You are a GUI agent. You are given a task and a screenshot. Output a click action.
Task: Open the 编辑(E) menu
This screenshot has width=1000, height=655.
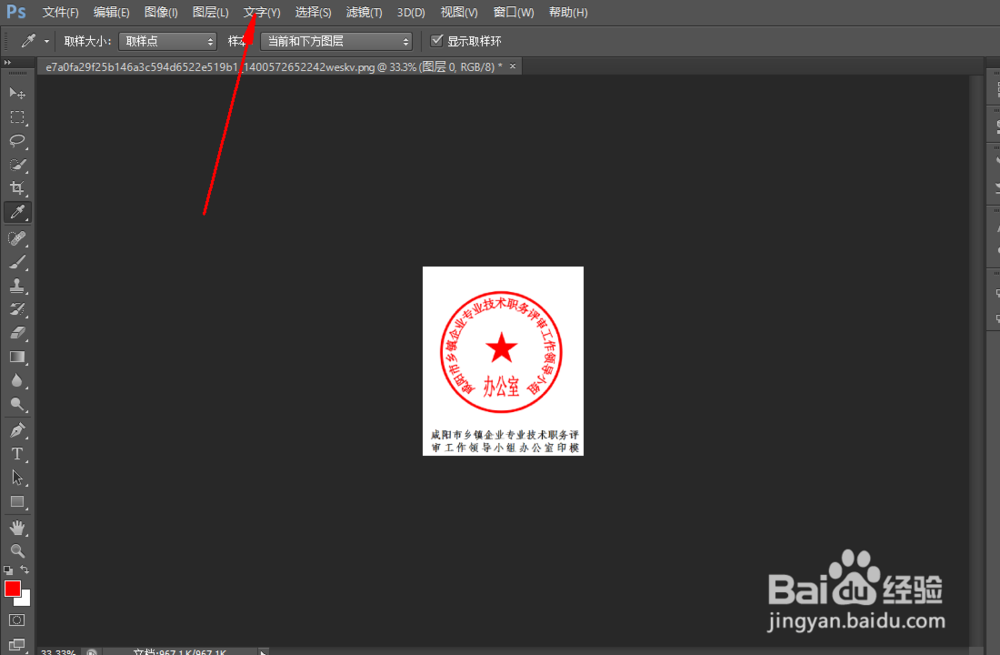point(111,12)
